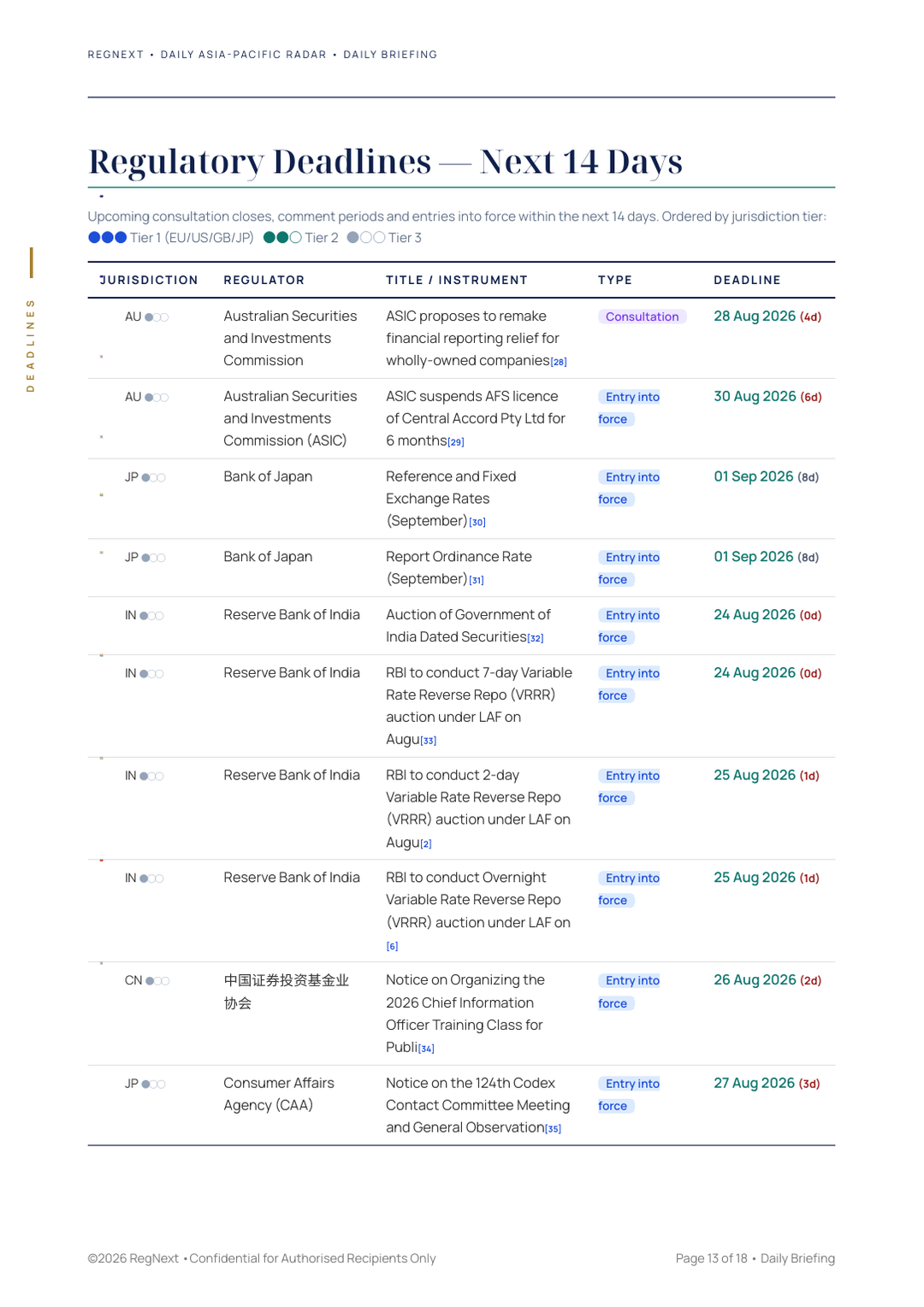Open citation link [30]
Screen dimensions: 924x1307
coord(477,523)
